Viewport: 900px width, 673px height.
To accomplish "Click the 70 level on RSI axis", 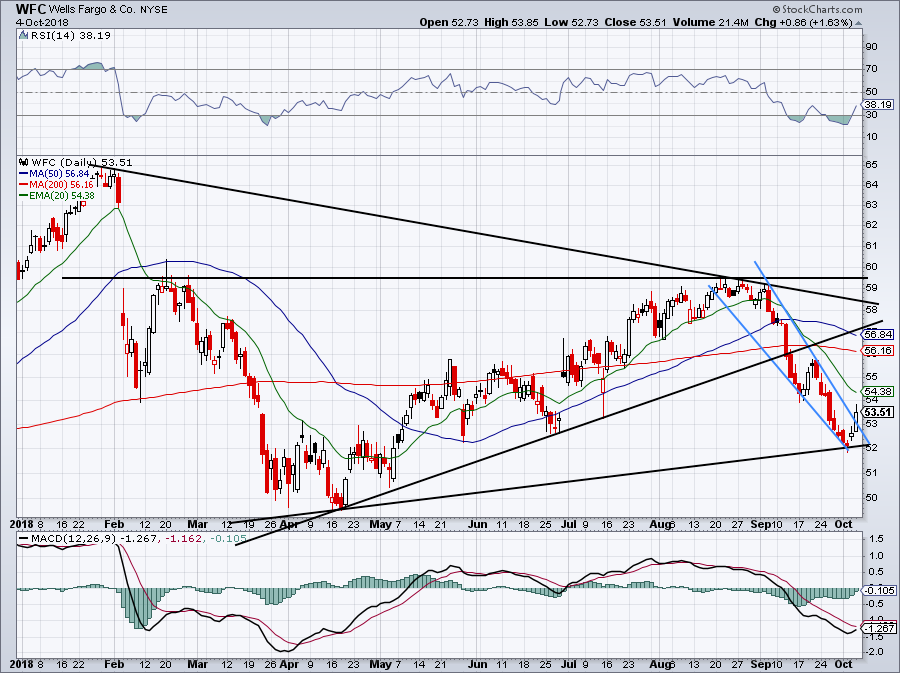I will click(x=871, y=69).
